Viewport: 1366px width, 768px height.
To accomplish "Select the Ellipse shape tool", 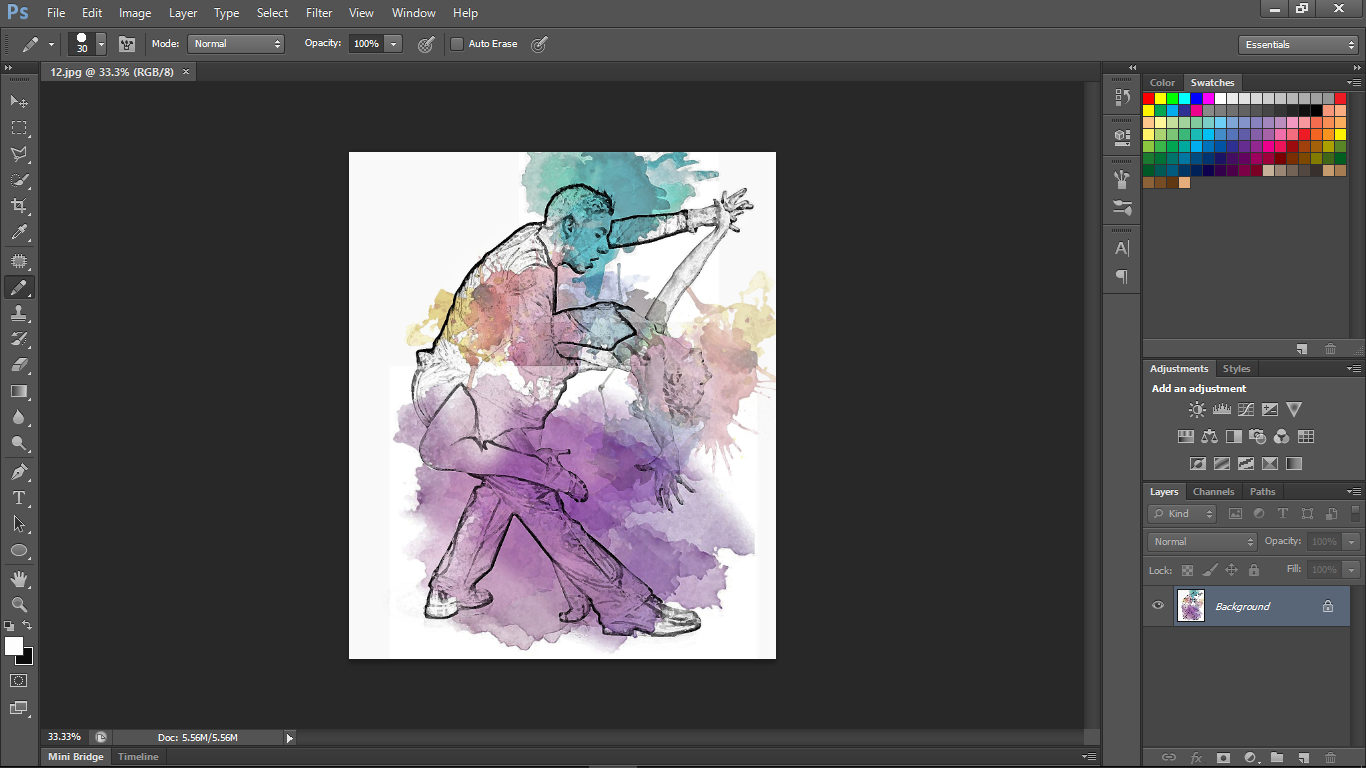I will [x=19, y=550].
